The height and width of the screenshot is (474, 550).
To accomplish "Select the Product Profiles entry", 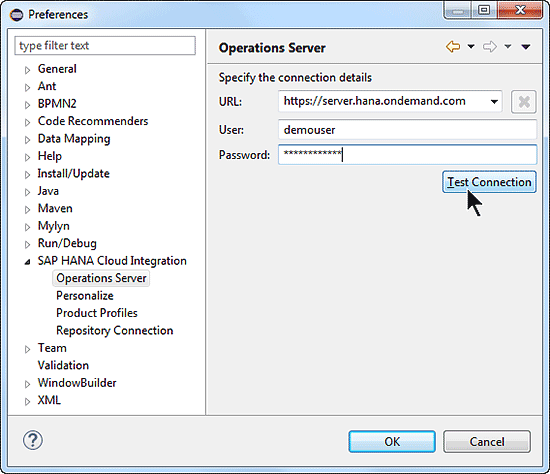I will (97, 313).
